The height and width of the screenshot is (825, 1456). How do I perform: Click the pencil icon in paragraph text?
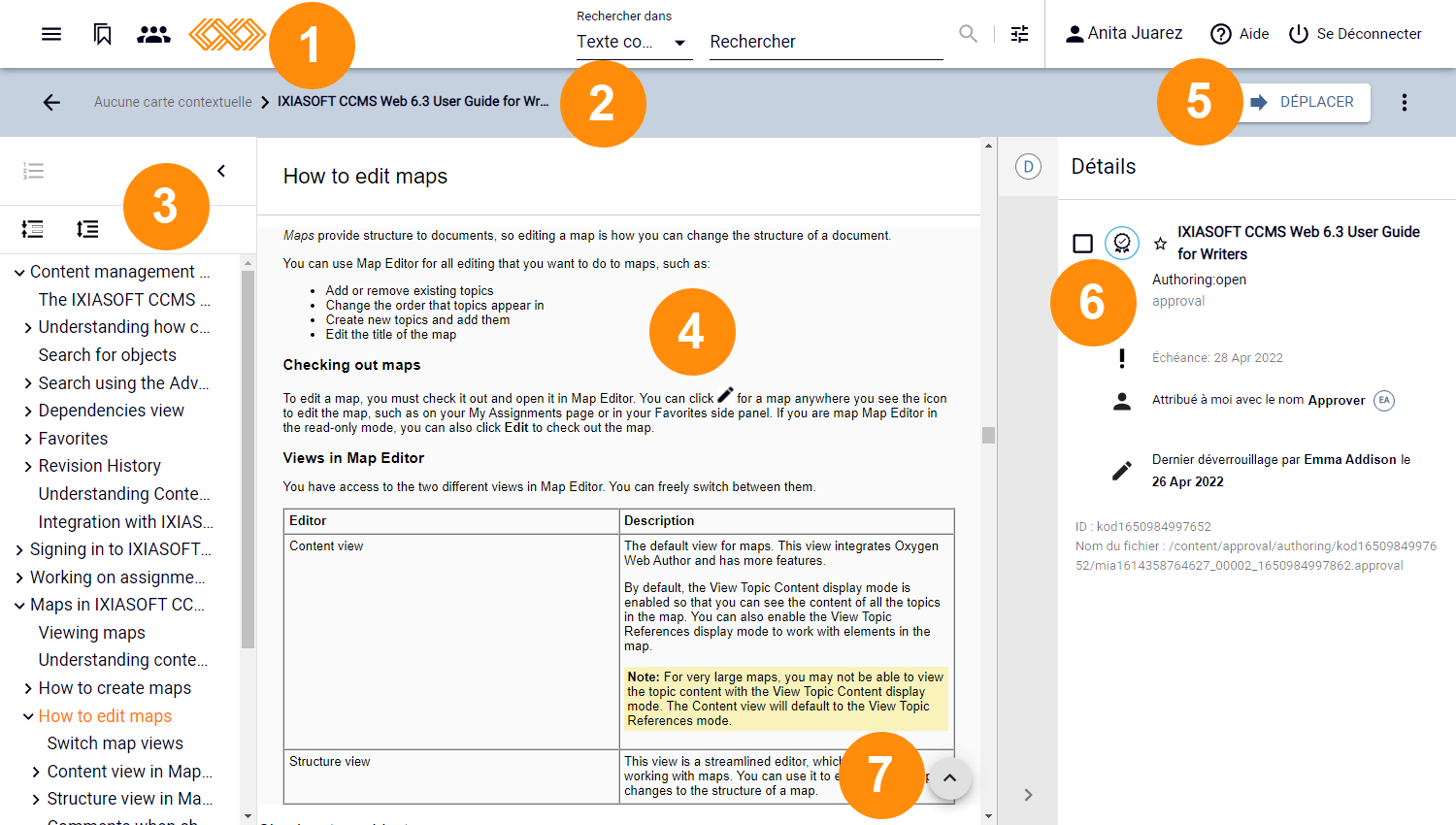pyautogui.click(x=725, y=395)
